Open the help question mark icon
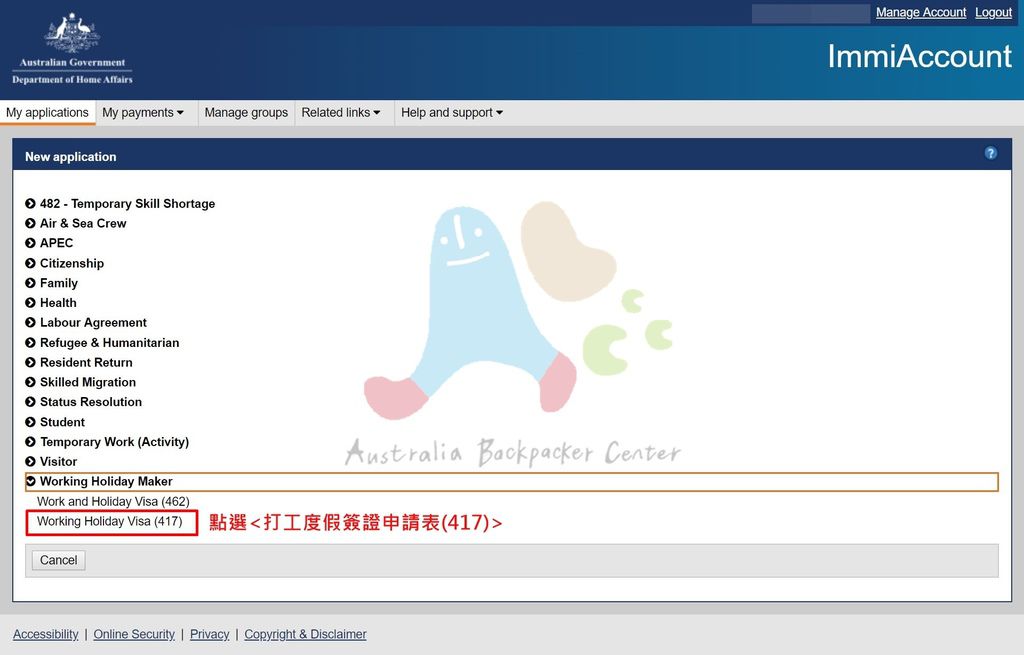 click(991, 153)
